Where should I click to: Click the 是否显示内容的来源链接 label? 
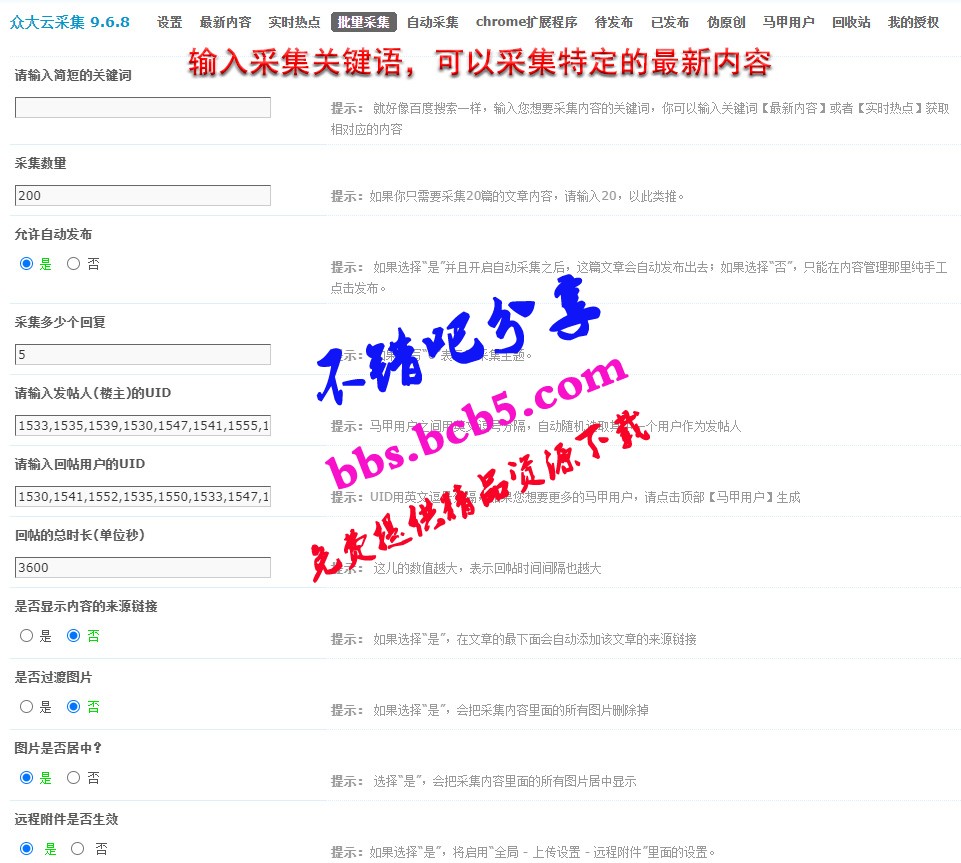coord(86,606)
